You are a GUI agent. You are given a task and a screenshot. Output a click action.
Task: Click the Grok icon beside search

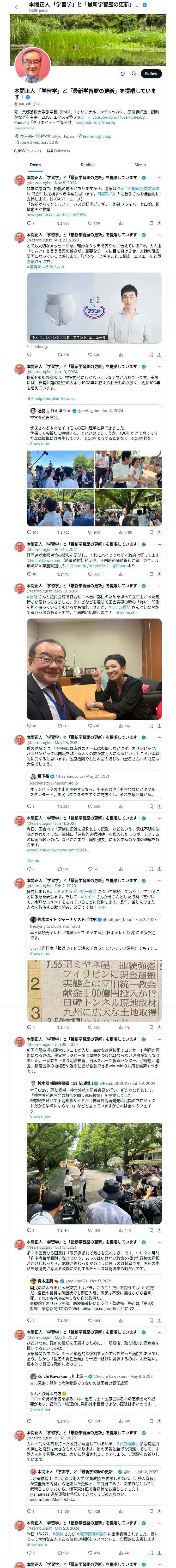point(123,74)
